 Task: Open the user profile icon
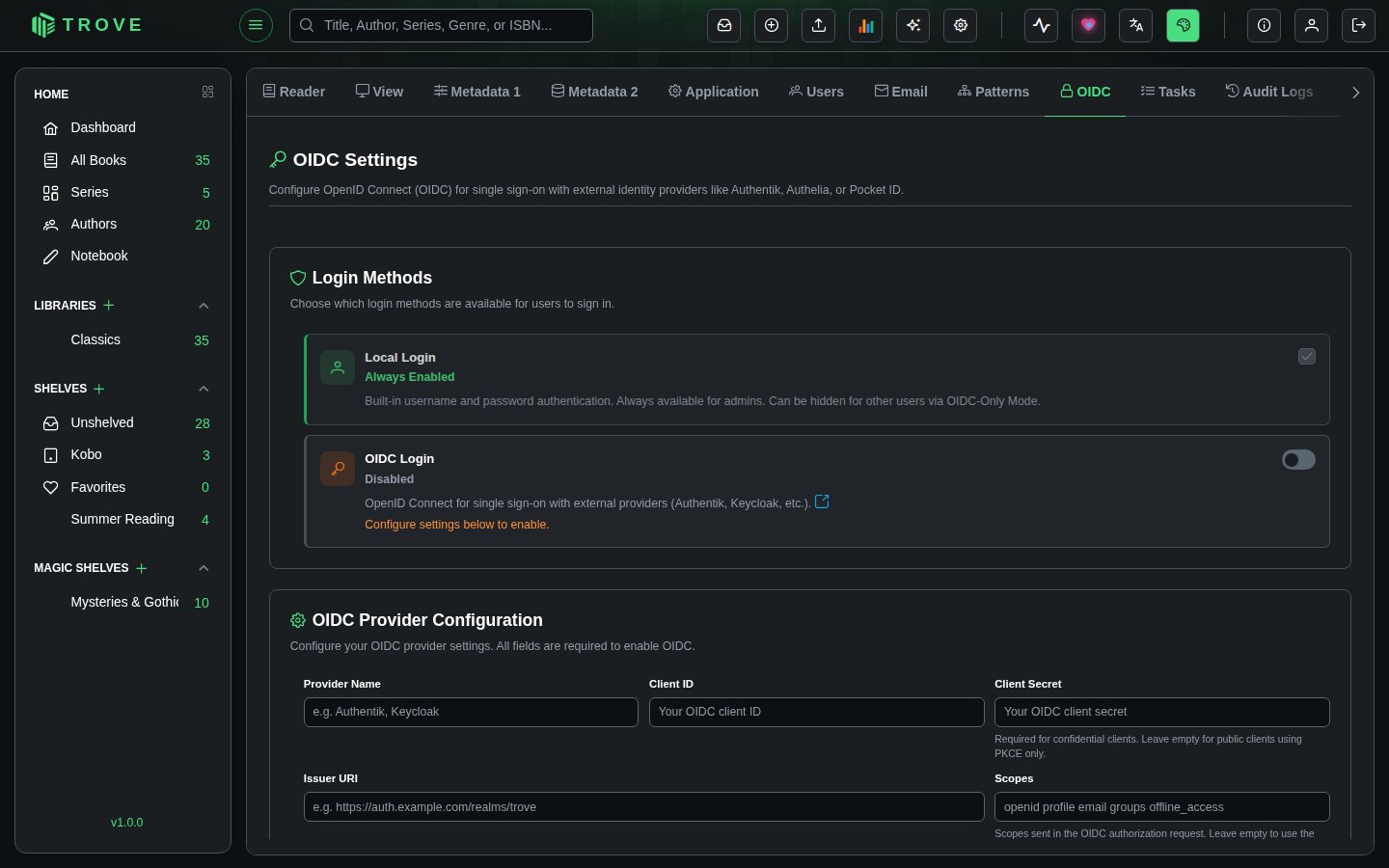pos(1311,25)
